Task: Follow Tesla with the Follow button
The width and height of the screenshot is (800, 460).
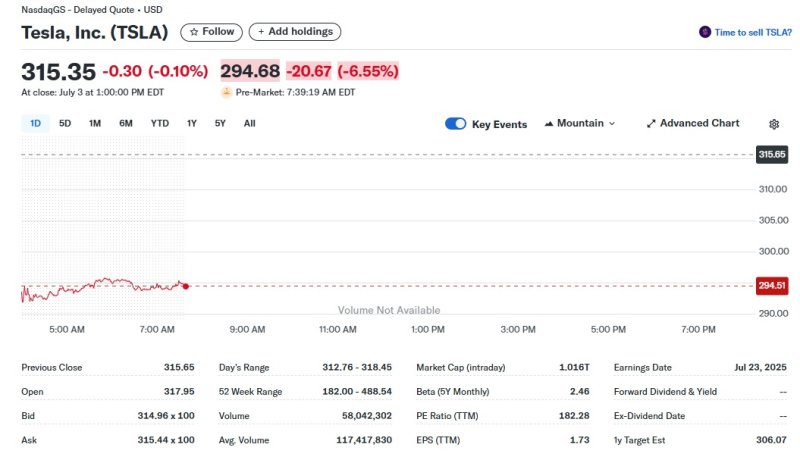Action: click(x=211, y=32)
